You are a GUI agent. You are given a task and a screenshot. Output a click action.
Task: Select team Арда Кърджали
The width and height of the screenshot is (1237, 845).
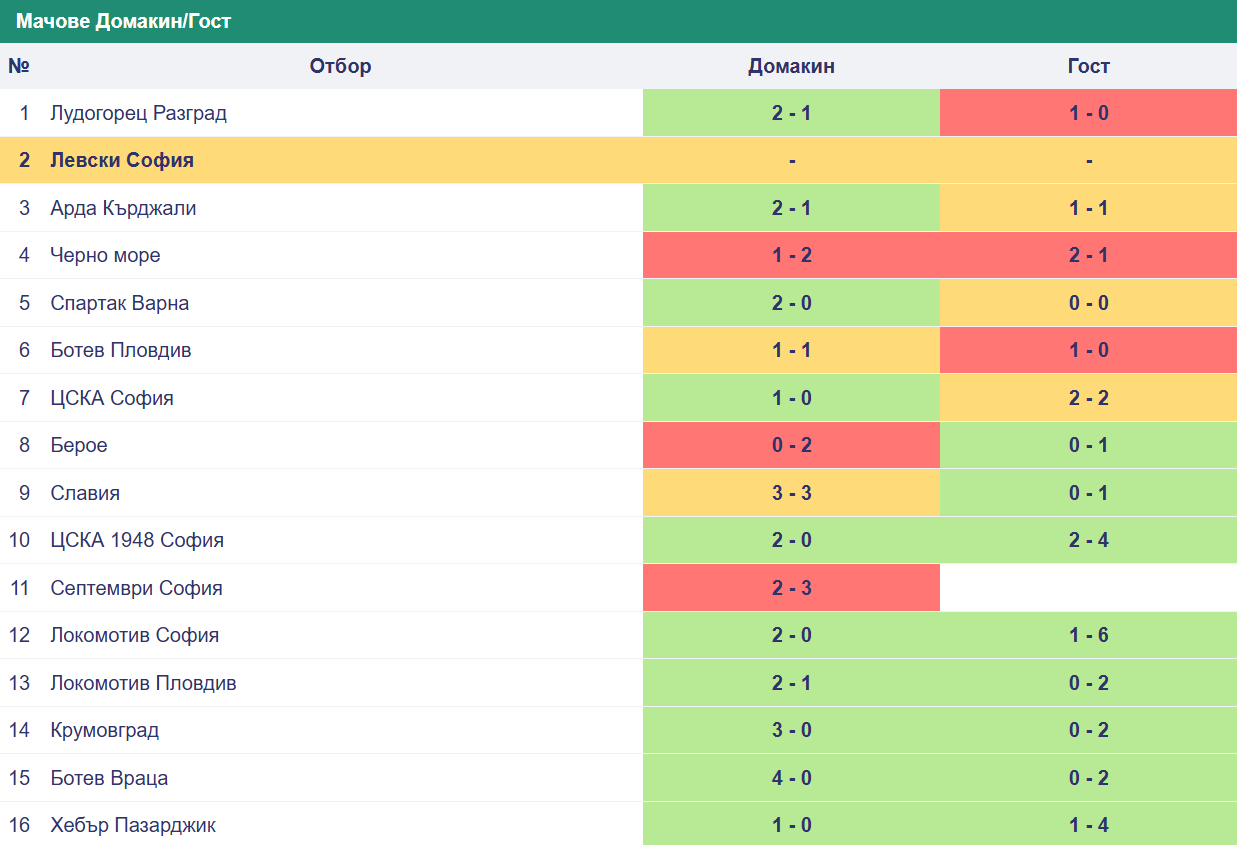click(x=123, y=208)
